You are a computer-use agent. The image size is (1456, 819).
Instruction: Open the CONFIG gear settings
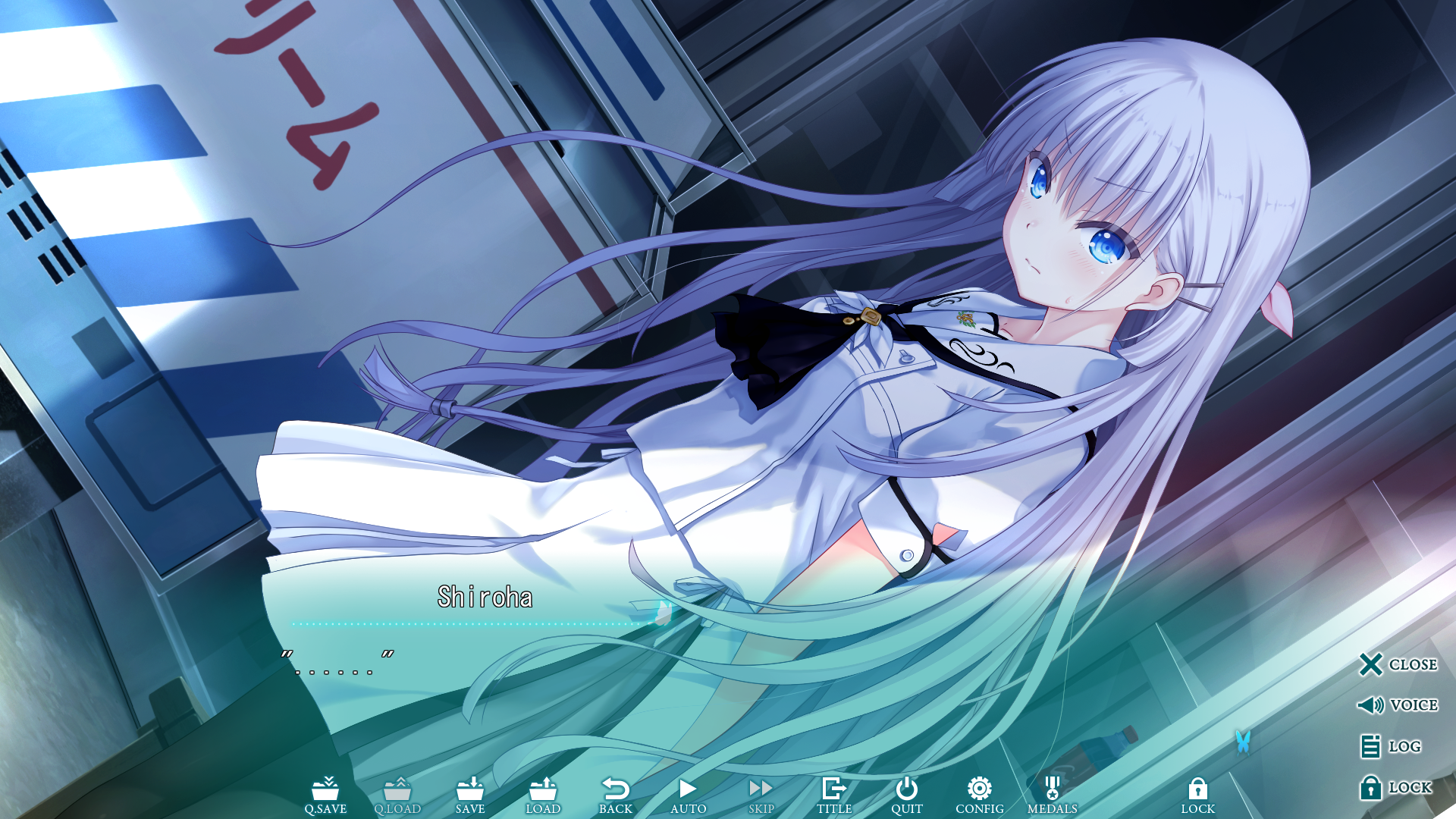pyautogui.click(x=980, y=795)
